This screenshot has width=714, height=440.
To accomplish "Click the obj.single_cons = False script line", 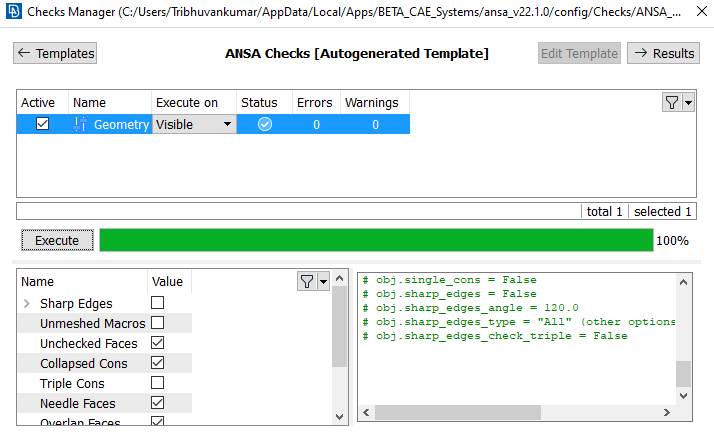I will coord(449,280).
